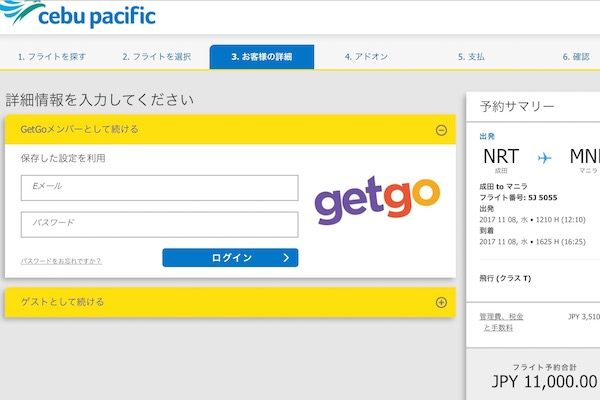Click the 予約サマリー heading
The height and width of the screenshot is (400, 600).
tap(517, 106)
